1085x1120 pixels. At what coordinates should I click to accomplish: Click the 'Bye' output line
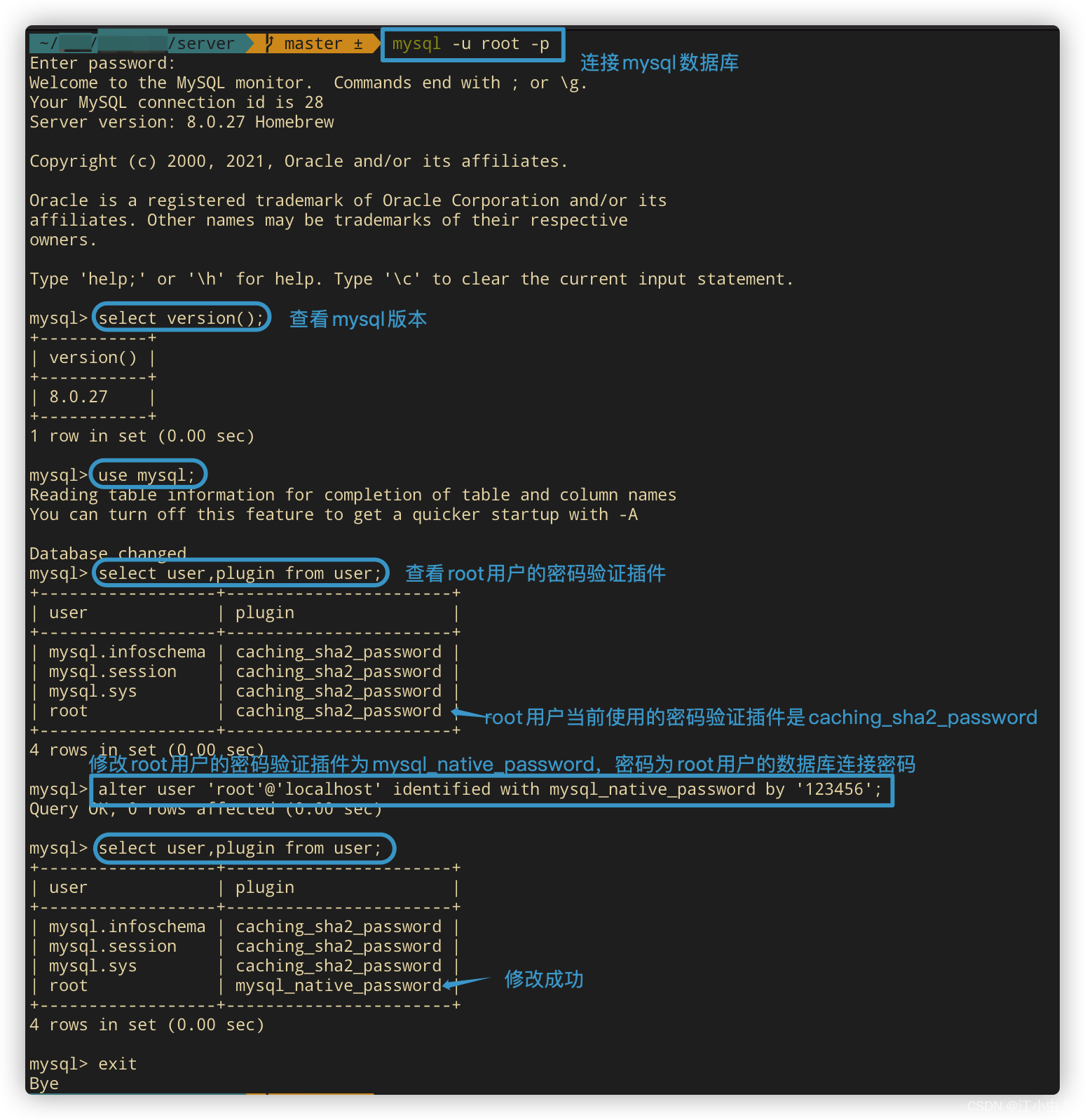[x=44, y=1084]
